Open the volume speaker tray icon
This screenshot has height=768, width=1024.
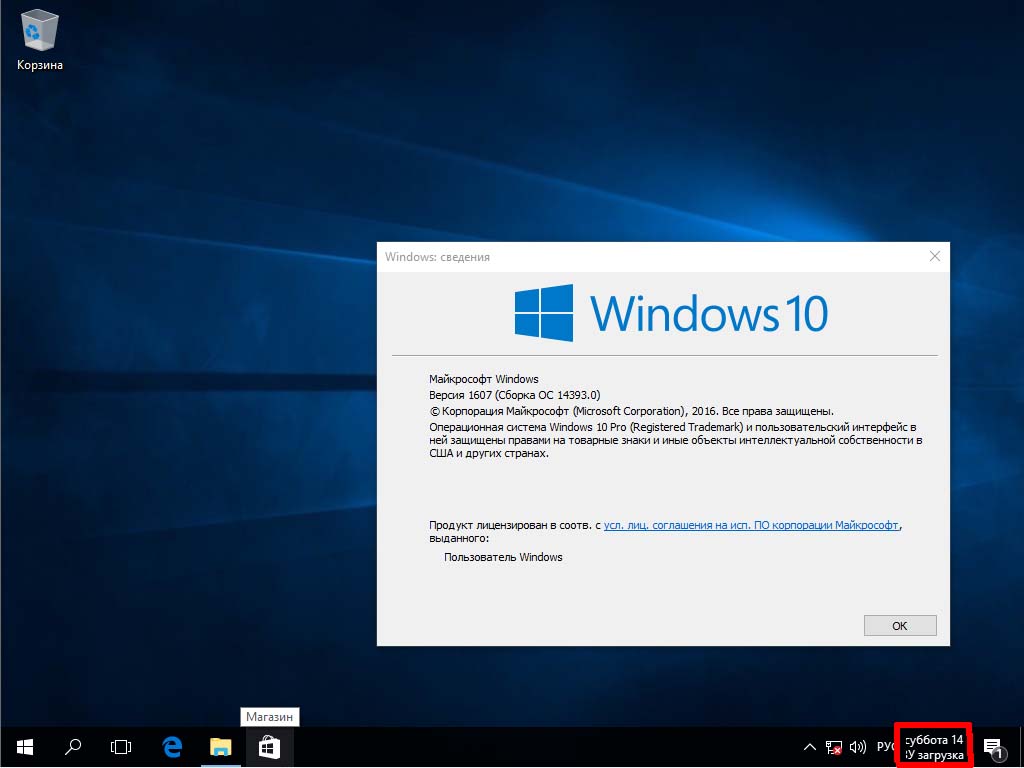[x=857, y=747]
